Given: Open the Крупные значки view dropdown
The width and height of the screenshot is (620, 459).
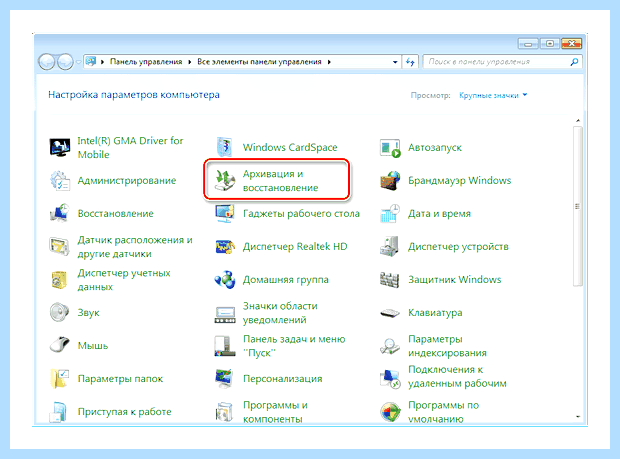Looking at the screenshot, I should pos(493,95).
